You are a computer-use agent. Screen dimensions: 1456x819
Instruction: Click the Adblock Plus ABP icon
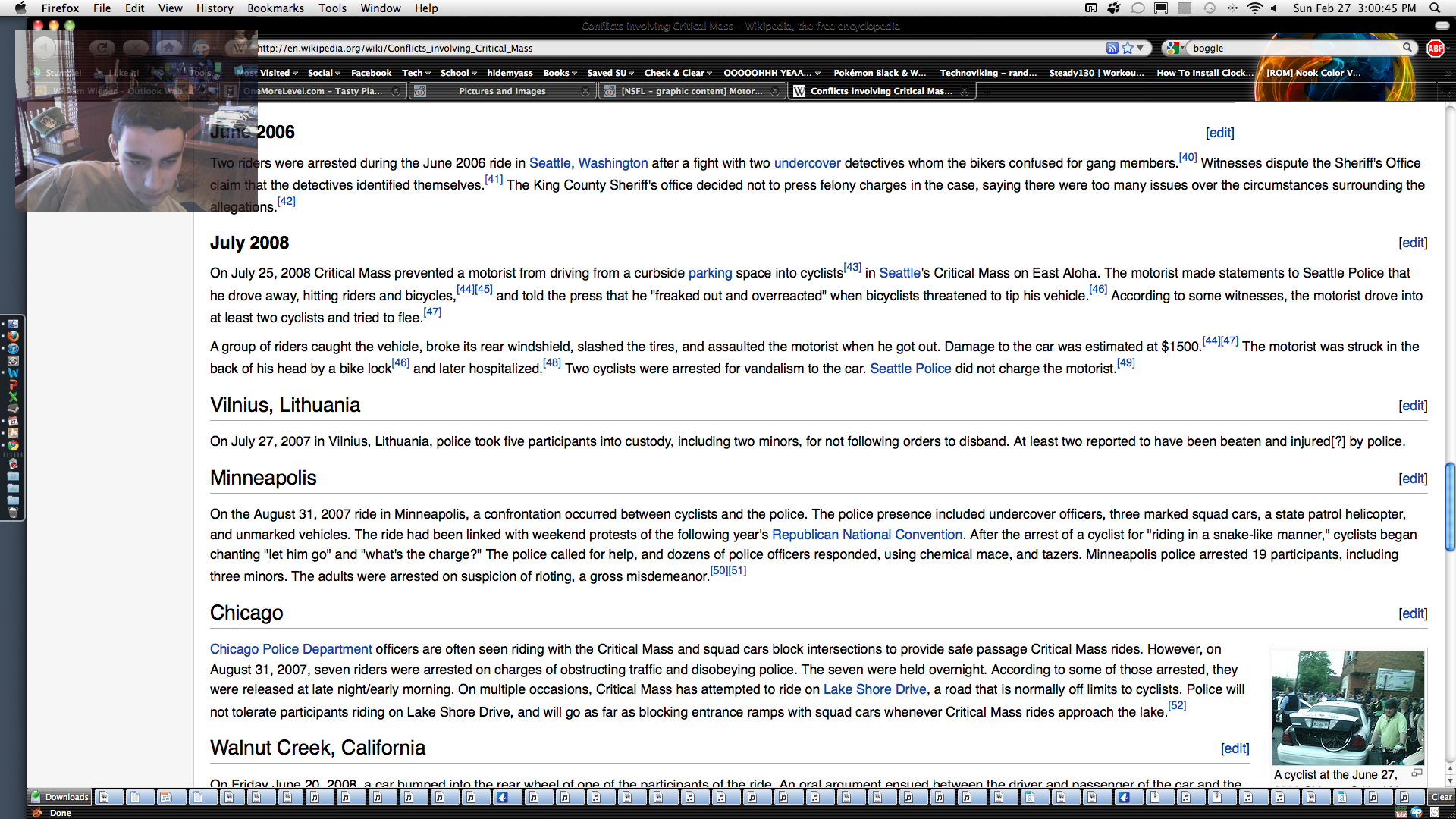click(1435, 49)
